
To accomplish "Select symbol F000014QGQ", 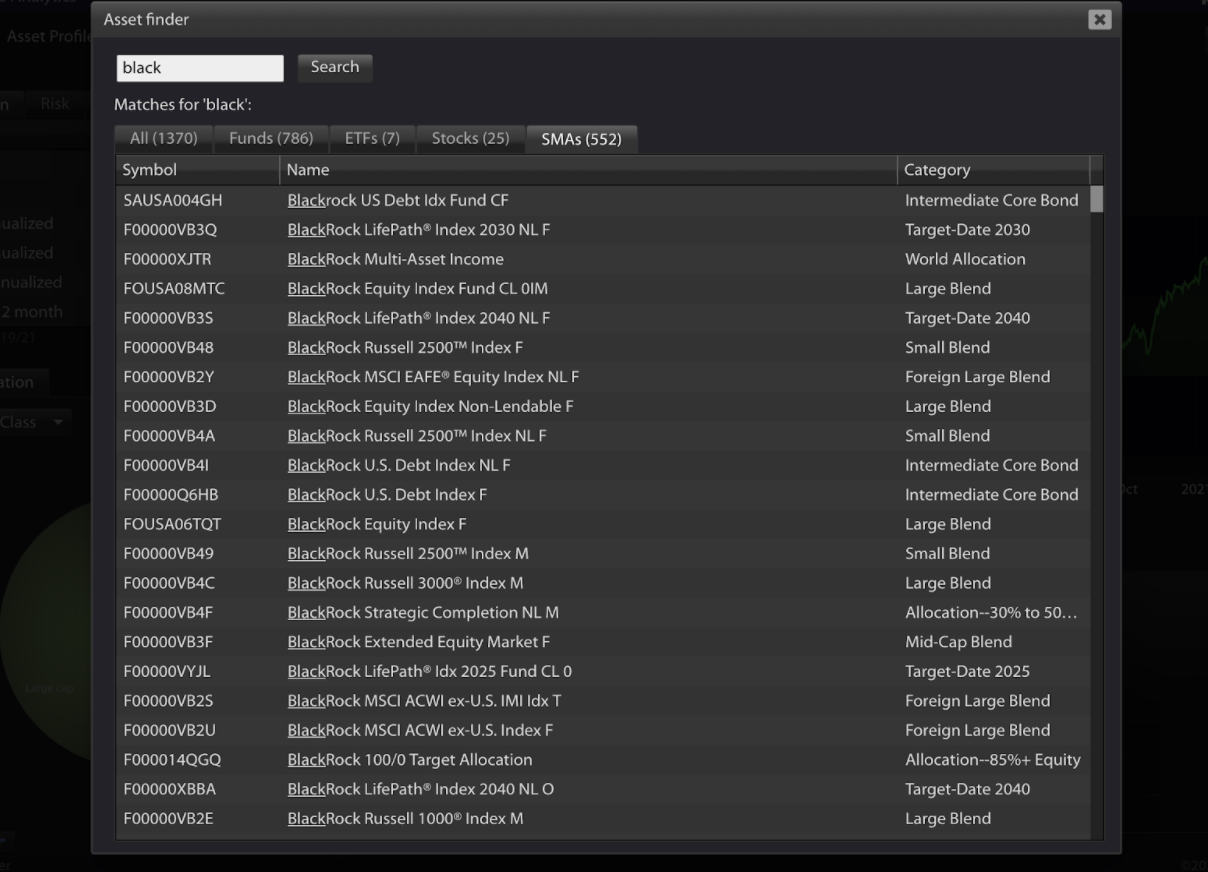I will pos(172,760).
